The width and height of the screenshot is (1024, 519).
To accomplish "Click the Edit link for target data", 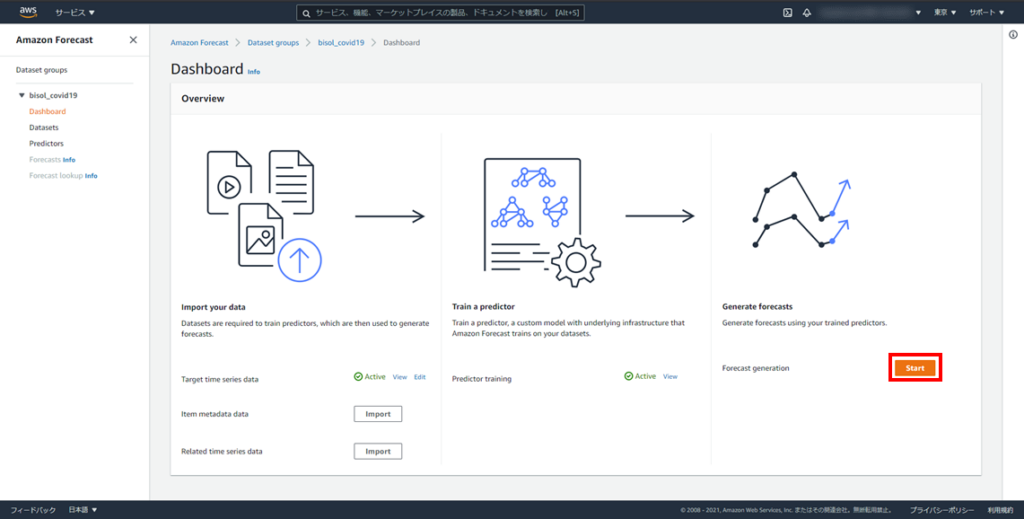I will coord(420,377).
